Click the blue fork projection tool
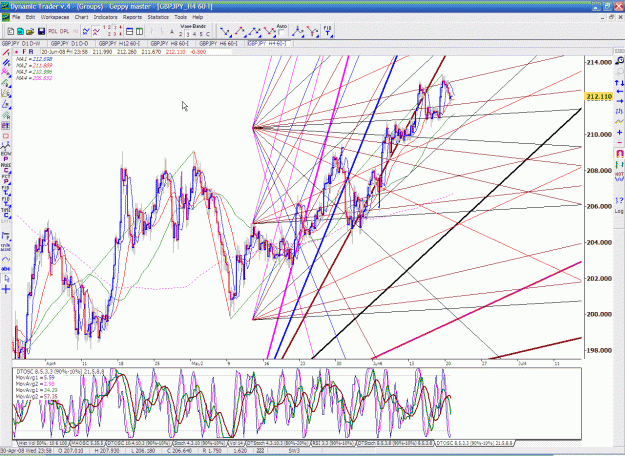The height and width of the screenshot is (456, 625). click(x=298, y=31)
